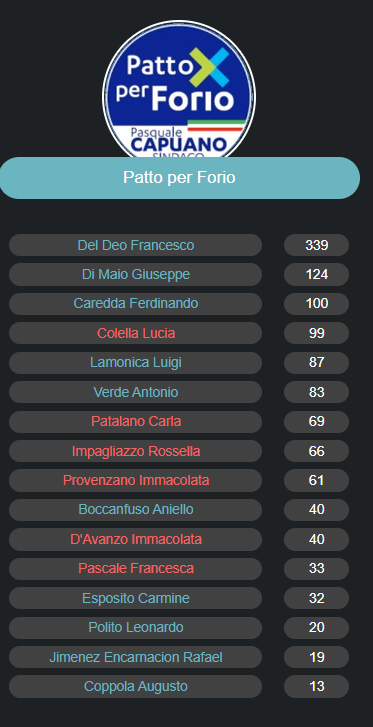
Task: Open Patalano Carla candidate entry
Action: point(135,421)
